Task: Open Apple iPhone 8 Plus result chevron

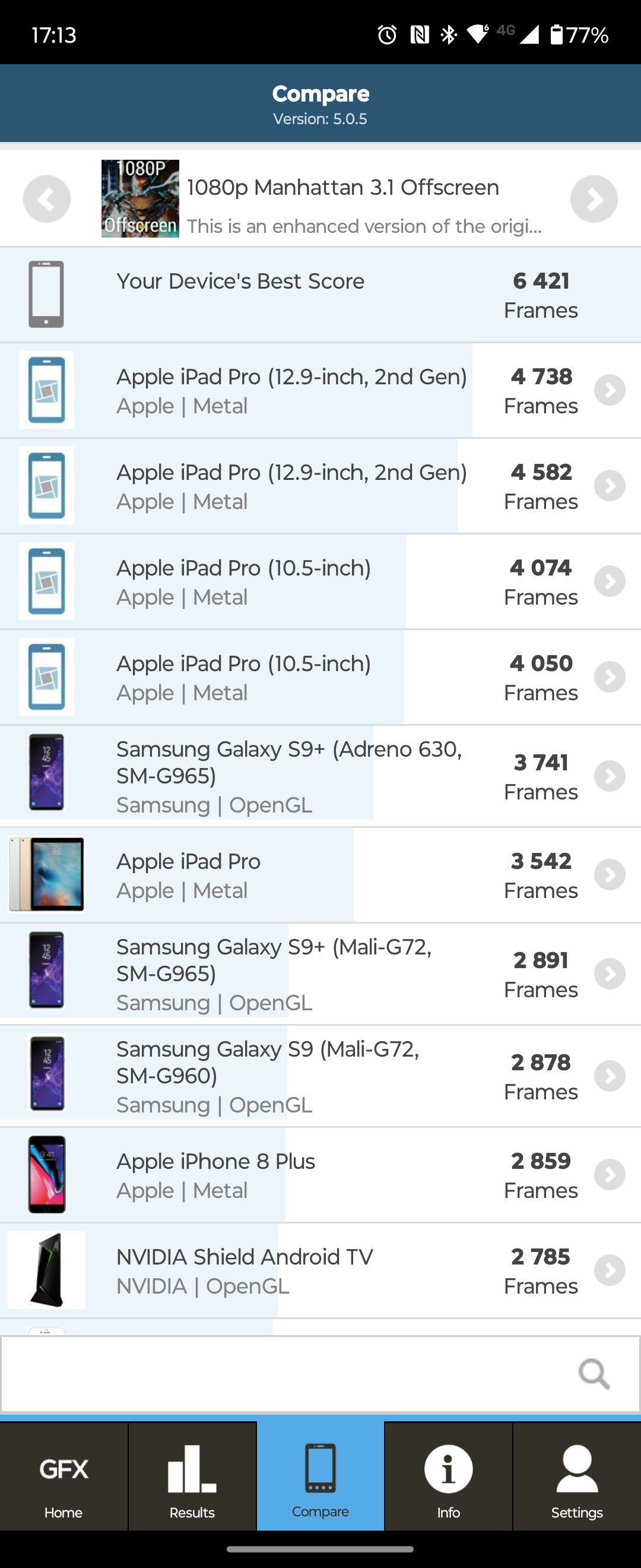Action: pos(610,1175)
